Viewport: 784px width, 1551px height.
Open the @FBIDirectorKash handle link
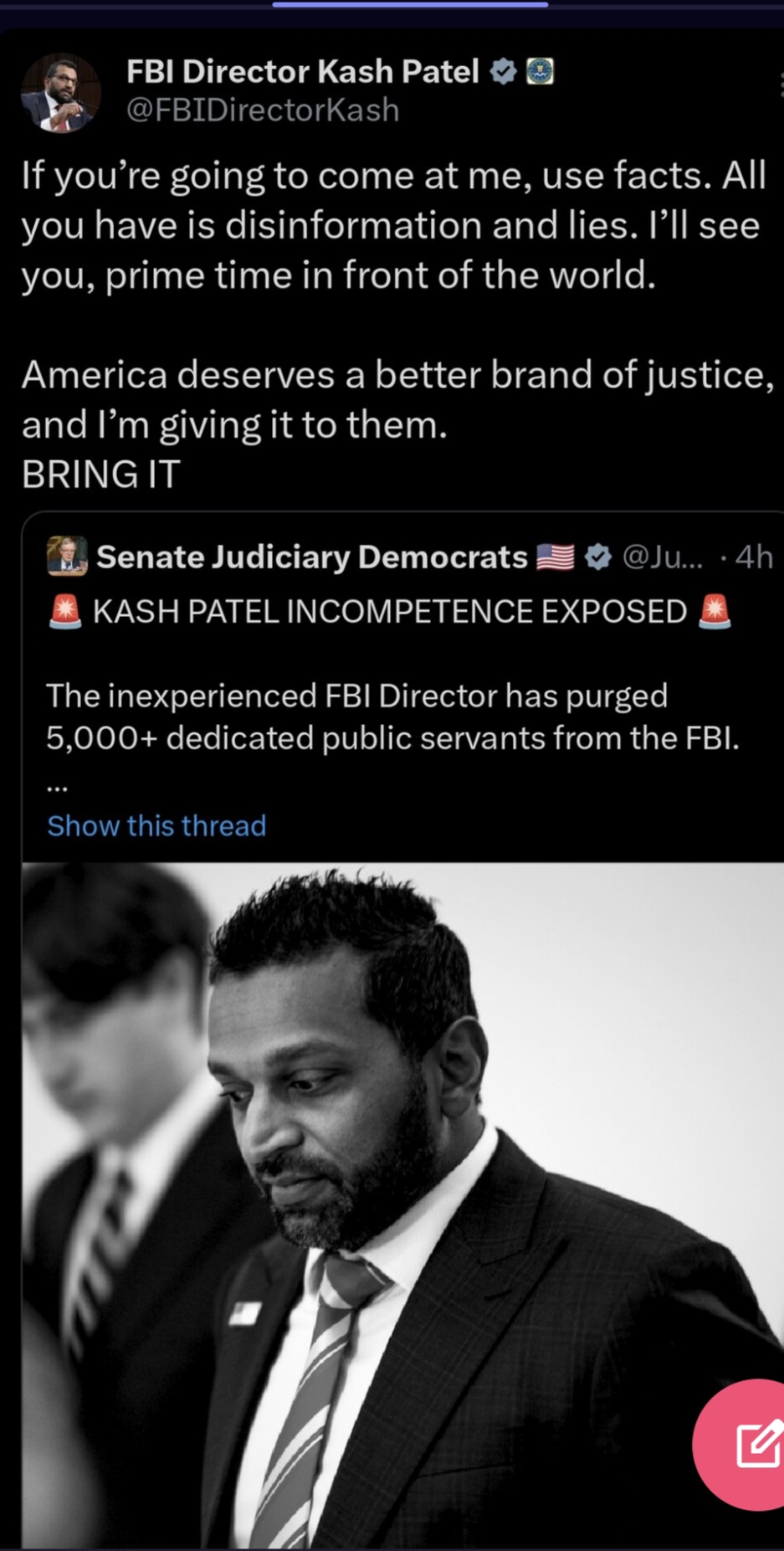pyautogui.click(x=263, y=110)
